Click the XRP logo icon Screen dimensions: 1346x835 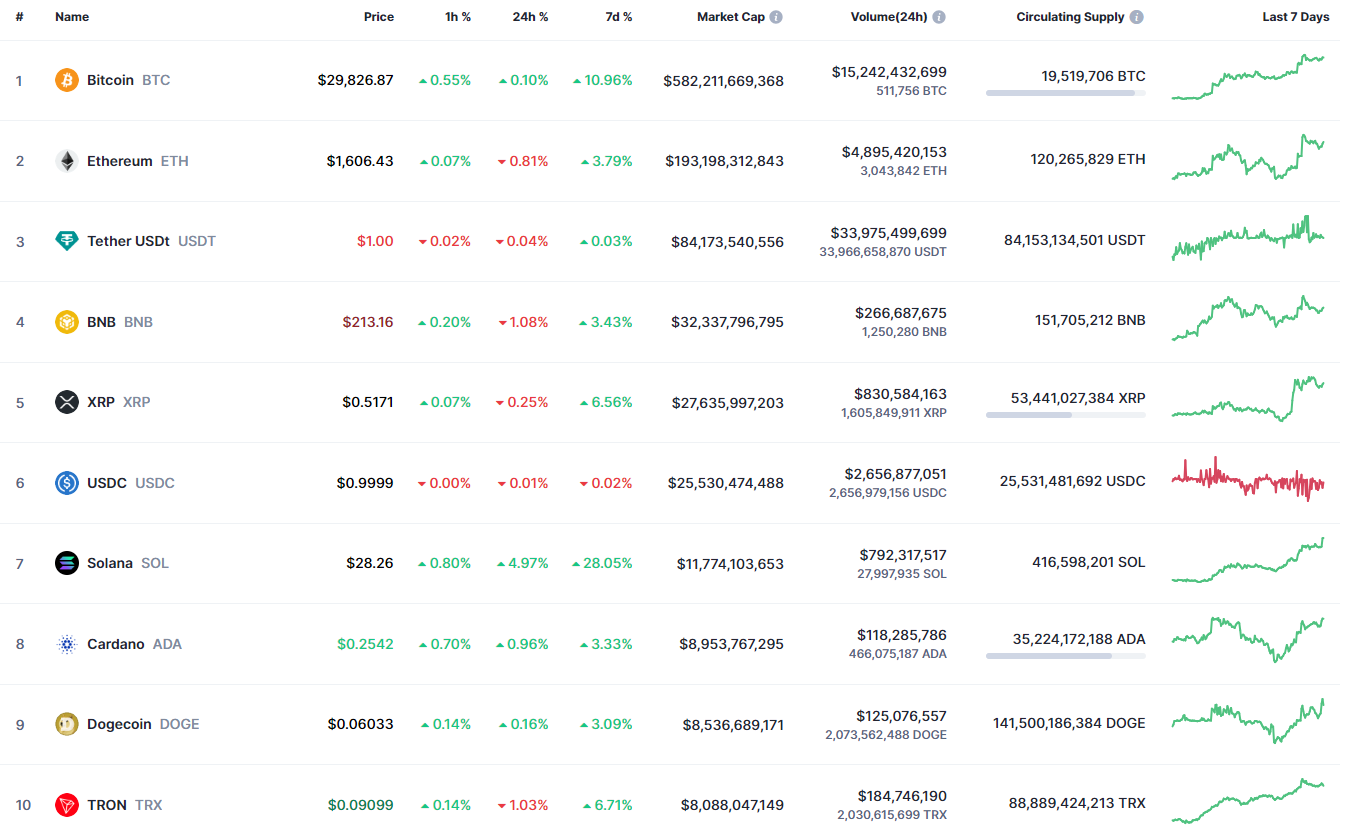[x=67, y=402]
